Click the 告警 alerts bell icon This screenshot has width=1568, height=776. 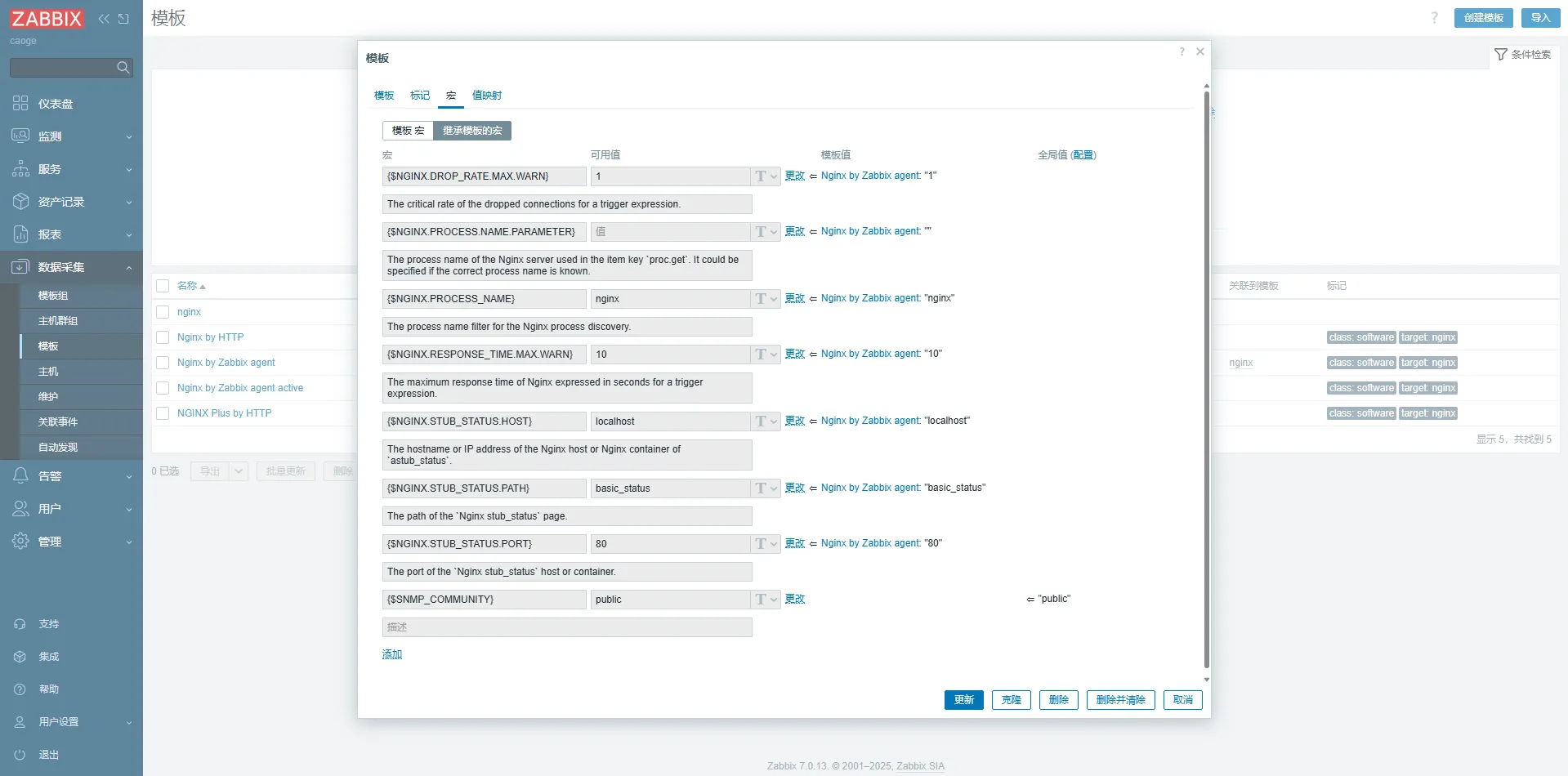pyautogui.click(x=20, y=476)
